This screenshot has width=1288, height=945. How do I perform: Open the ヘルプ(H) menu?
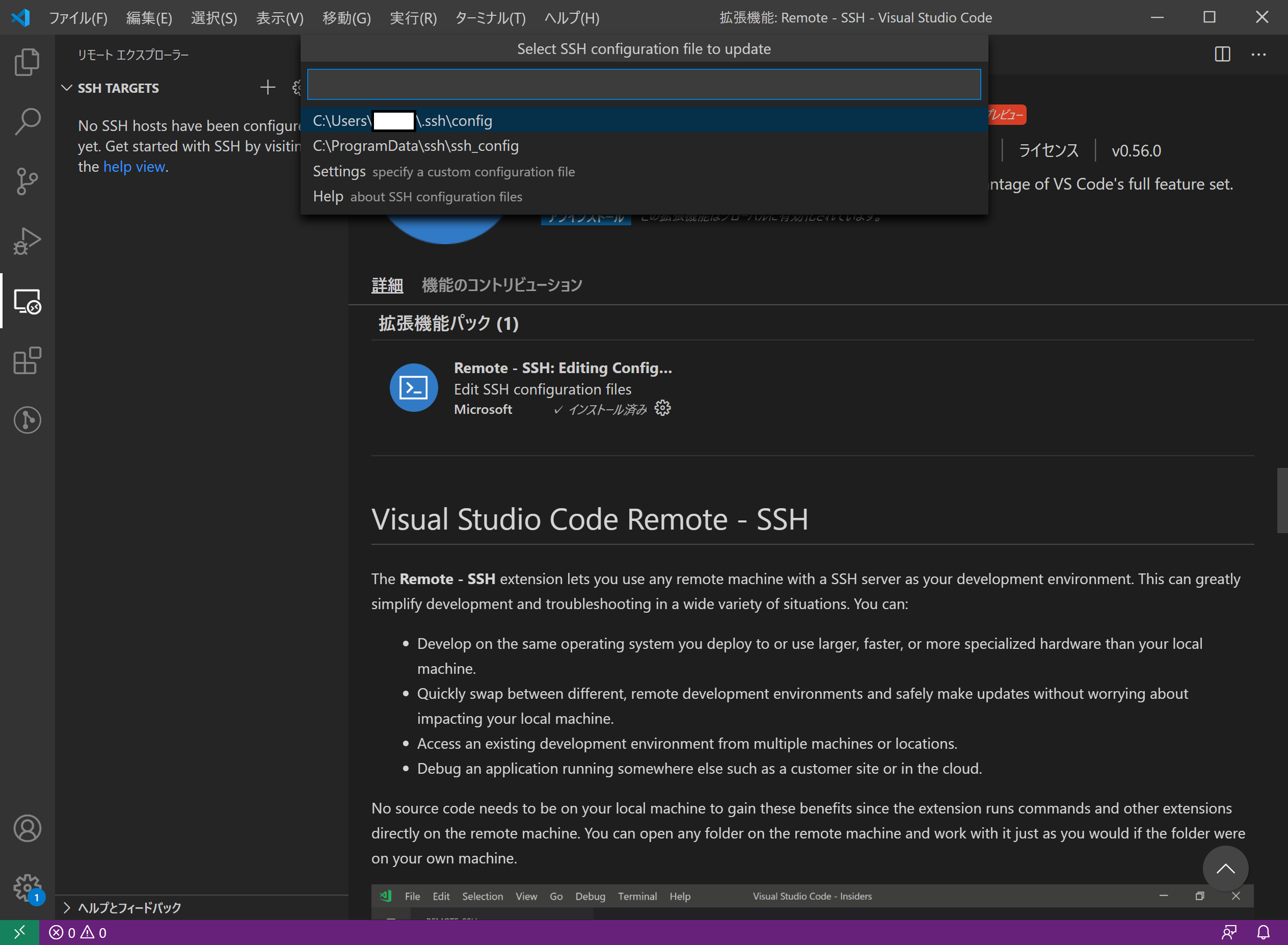[572, 18]
